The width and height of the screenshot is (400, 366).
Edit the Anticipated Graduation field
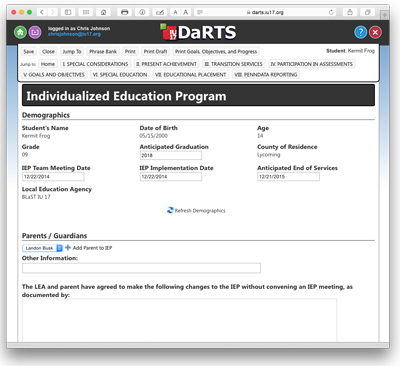[x=171, y=155]
